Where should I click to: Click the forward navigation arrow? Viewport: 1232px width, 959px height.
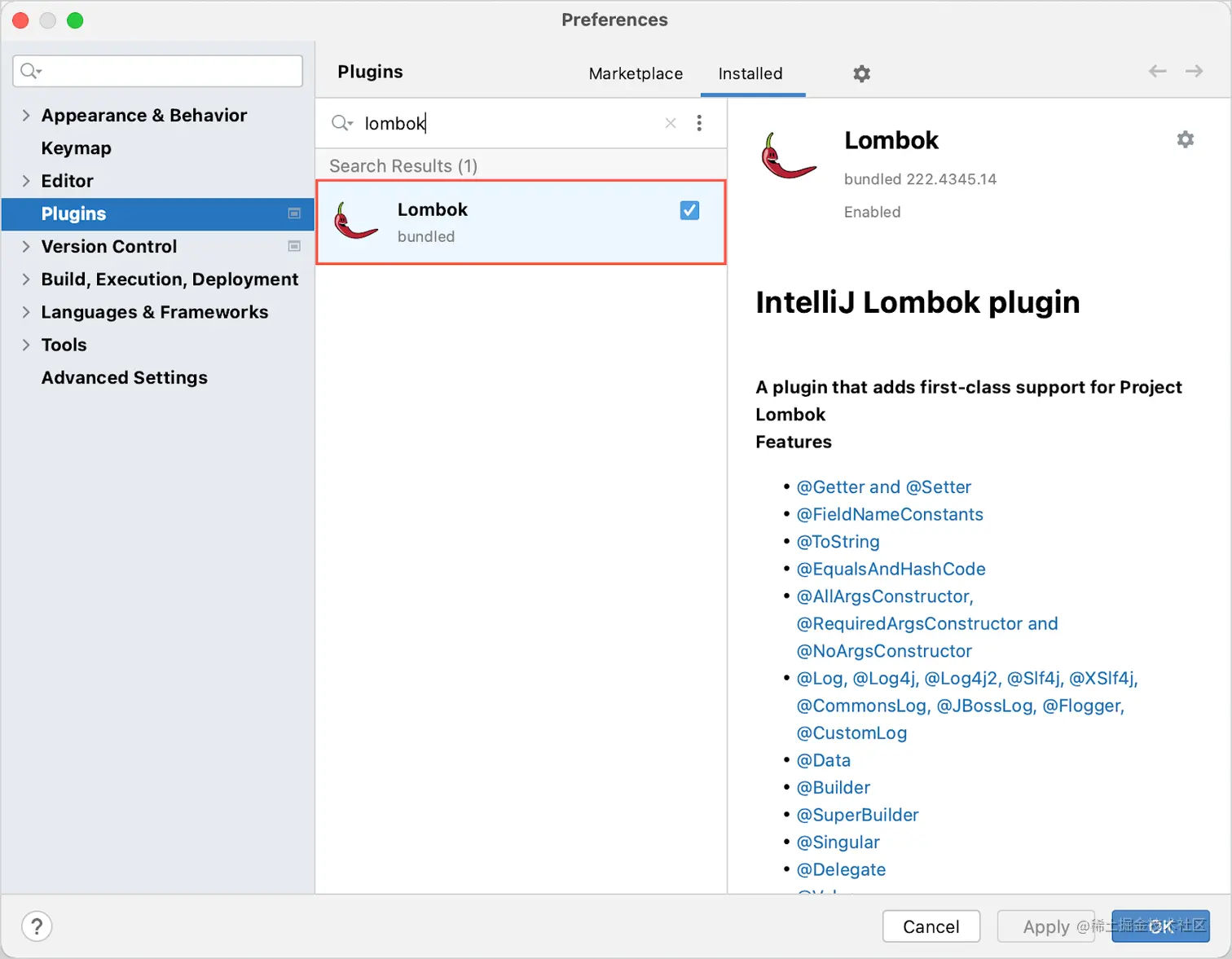click(x=1194, y=72)
